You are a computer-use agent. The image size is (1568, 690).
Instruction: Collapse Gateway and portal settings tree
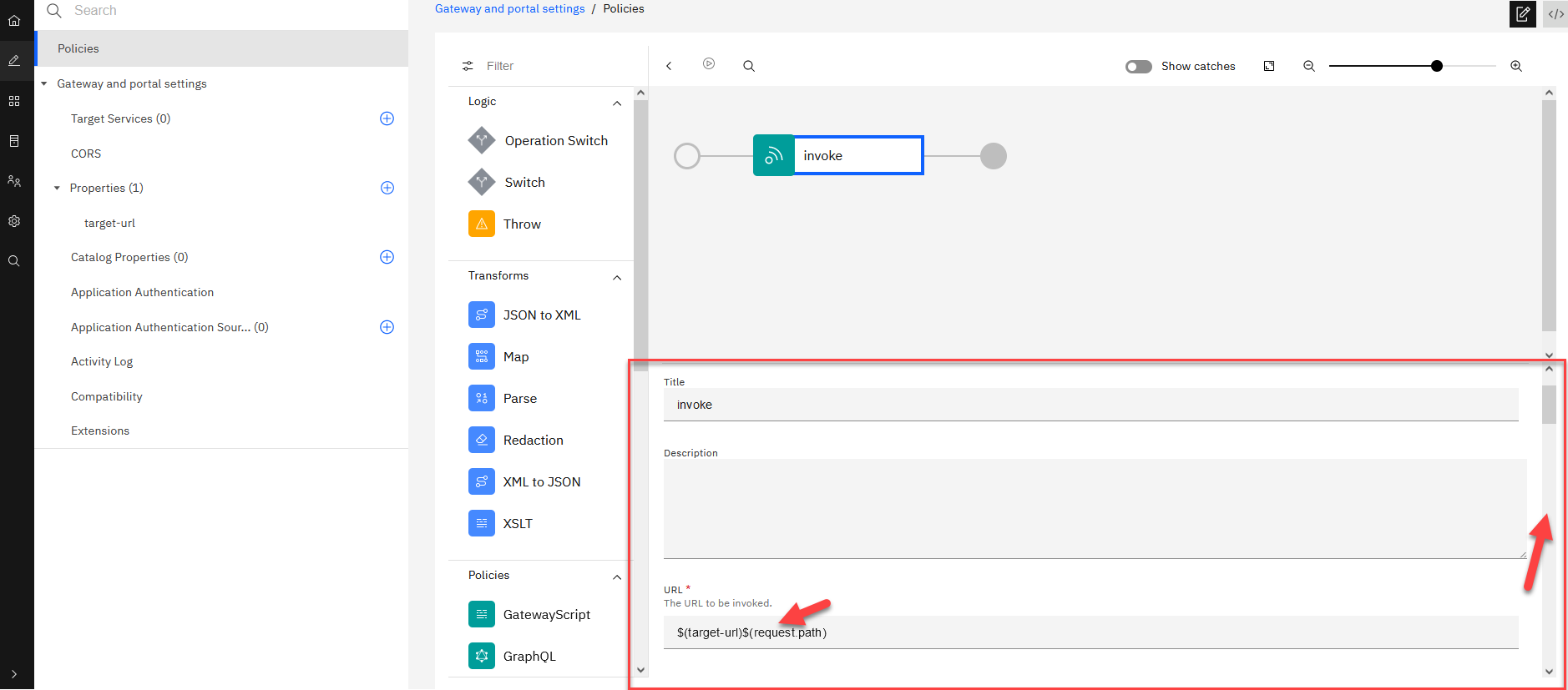click(44, 84)
